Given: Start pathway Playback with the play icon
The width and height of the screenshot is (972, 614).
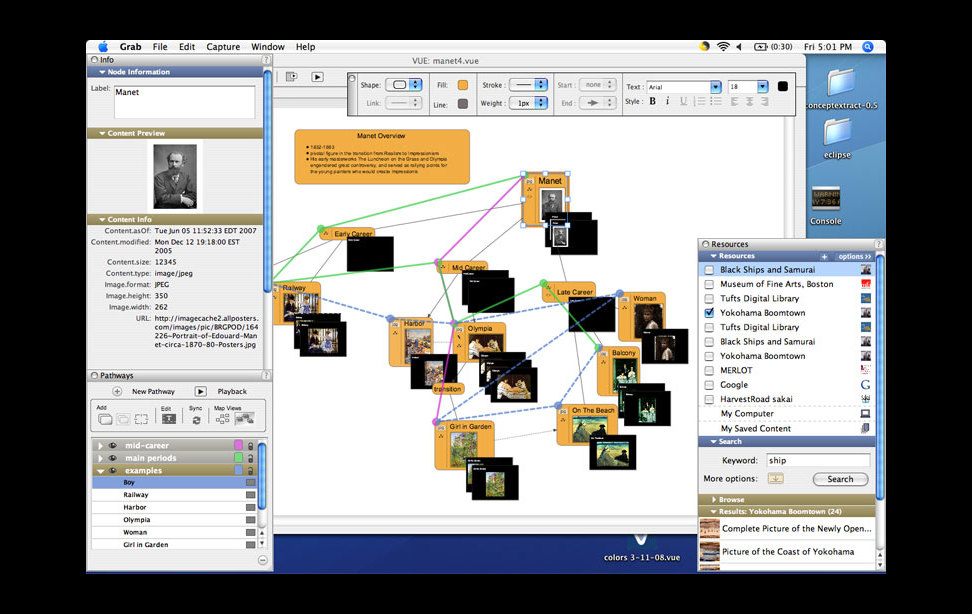Looking at the screenshot, I should 200,391.
